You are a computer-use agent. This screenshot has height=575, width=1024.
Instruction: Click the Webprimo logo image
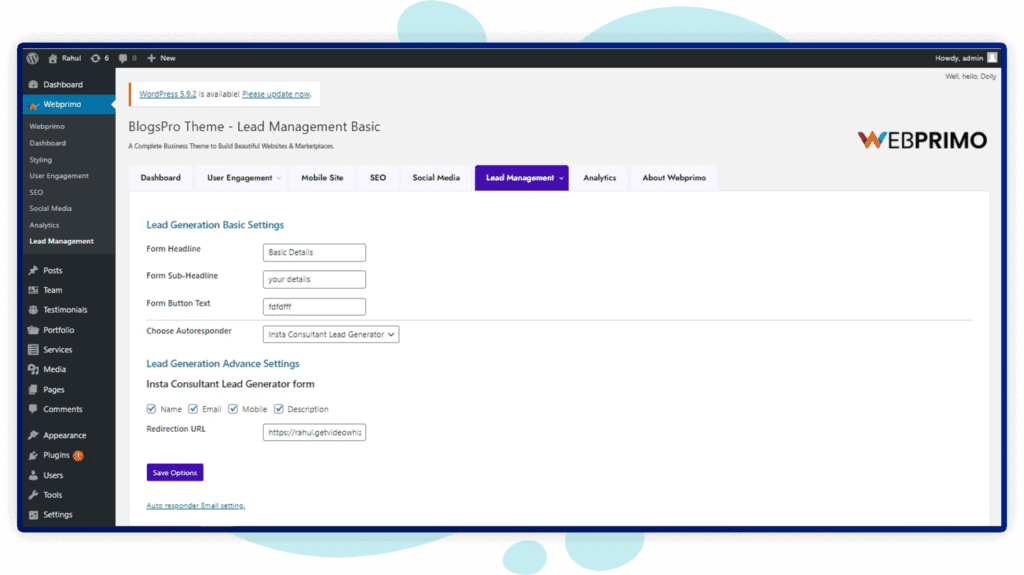[x=921, y=140]
